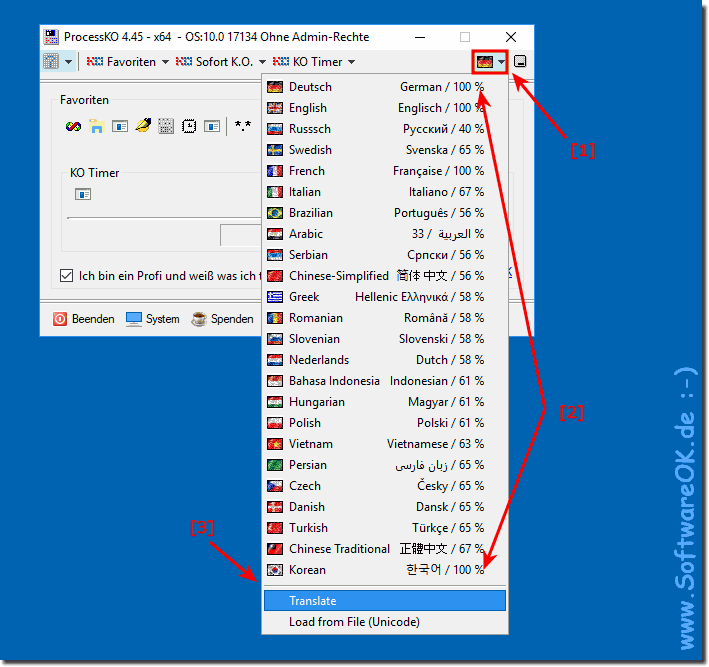
Task: Click the German flag language button
Action: click(x=485, y=61)
